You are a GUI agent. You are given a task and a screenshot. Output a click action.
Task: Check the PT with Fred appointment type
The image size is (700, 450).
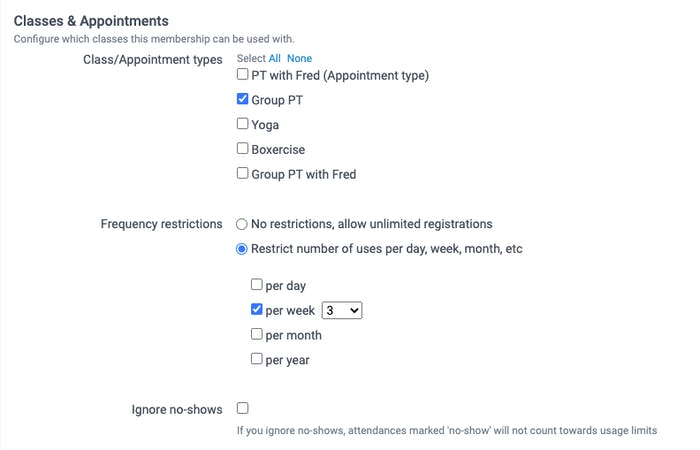click(243, 75)
